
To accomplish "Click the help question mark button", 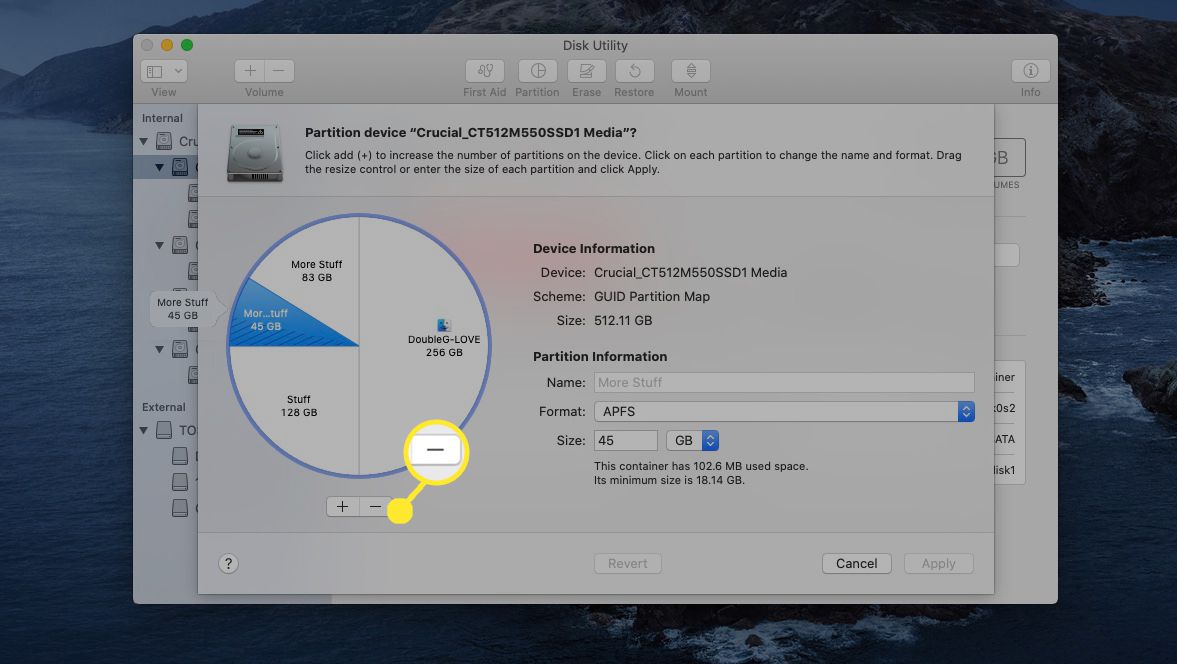I will coord(228,564).
